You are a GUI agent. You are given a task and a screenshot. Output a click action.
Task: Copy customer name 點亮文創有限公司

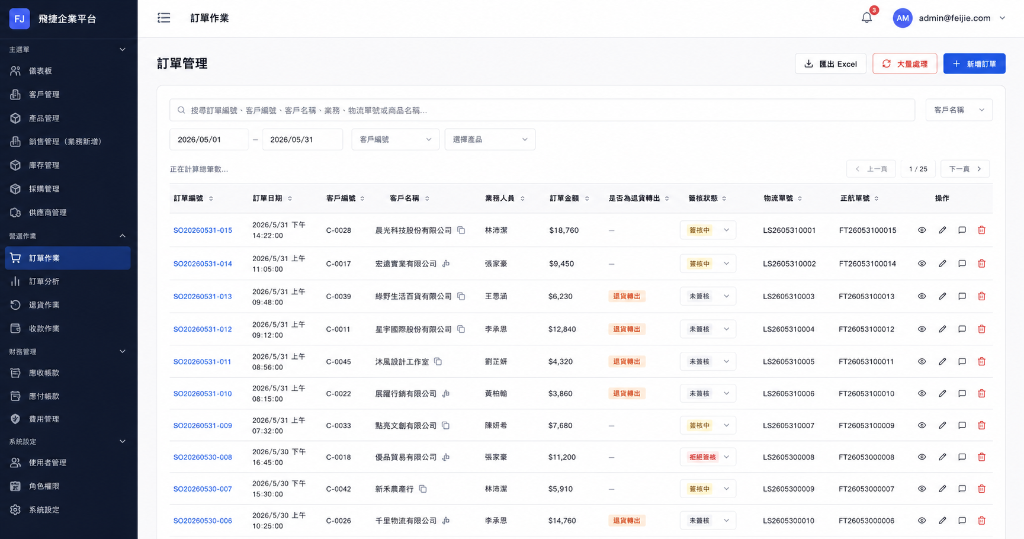[x=446, y=426]
